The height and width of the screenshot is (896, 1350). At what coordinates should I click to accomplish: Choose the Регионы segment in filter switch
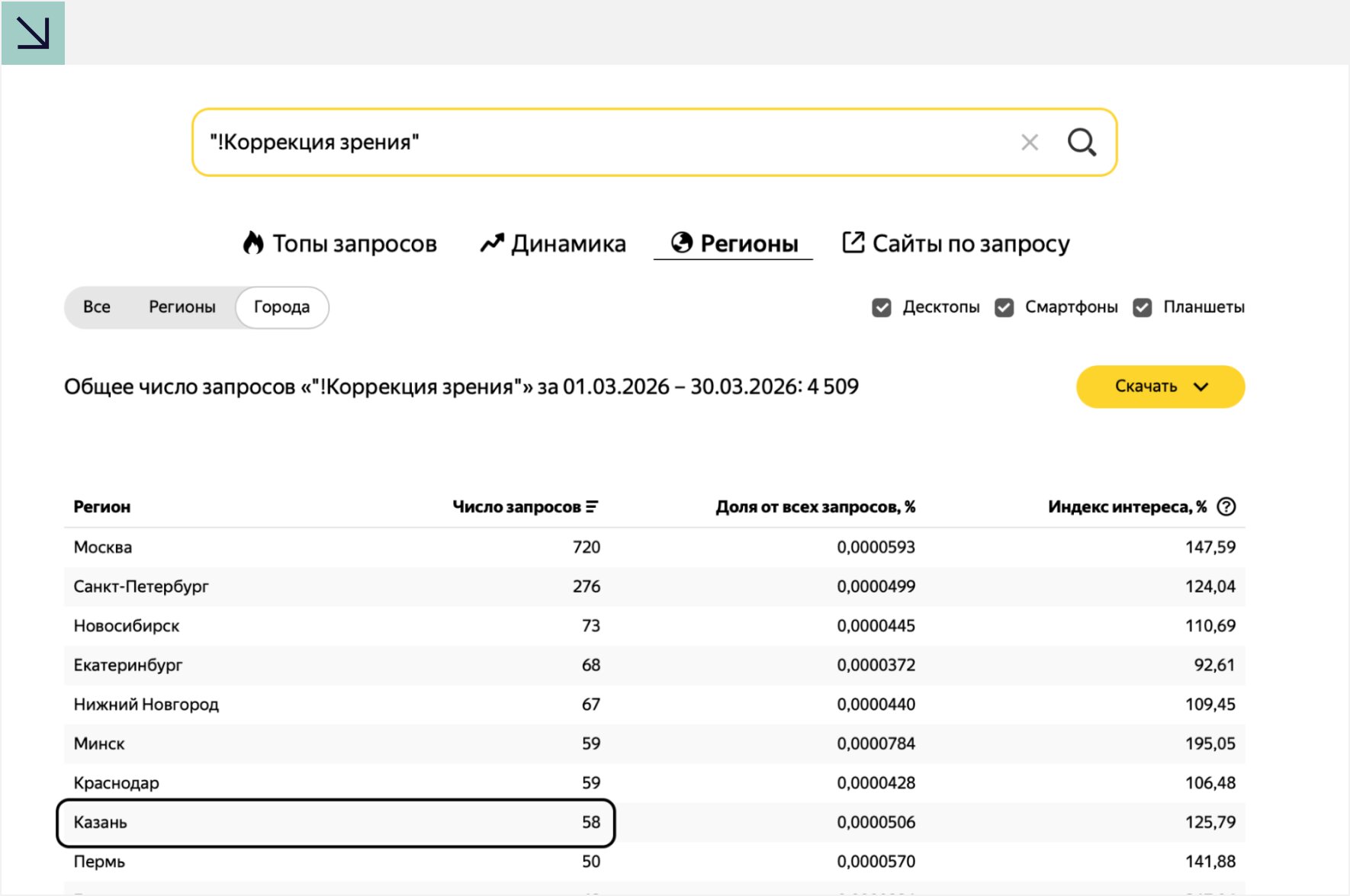[x=182, y=307]
